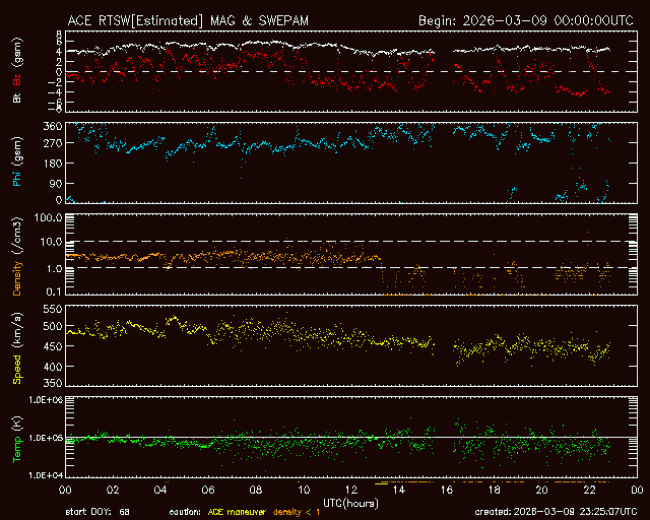Click the "90" tick on the Phi axis

point(56,184)
